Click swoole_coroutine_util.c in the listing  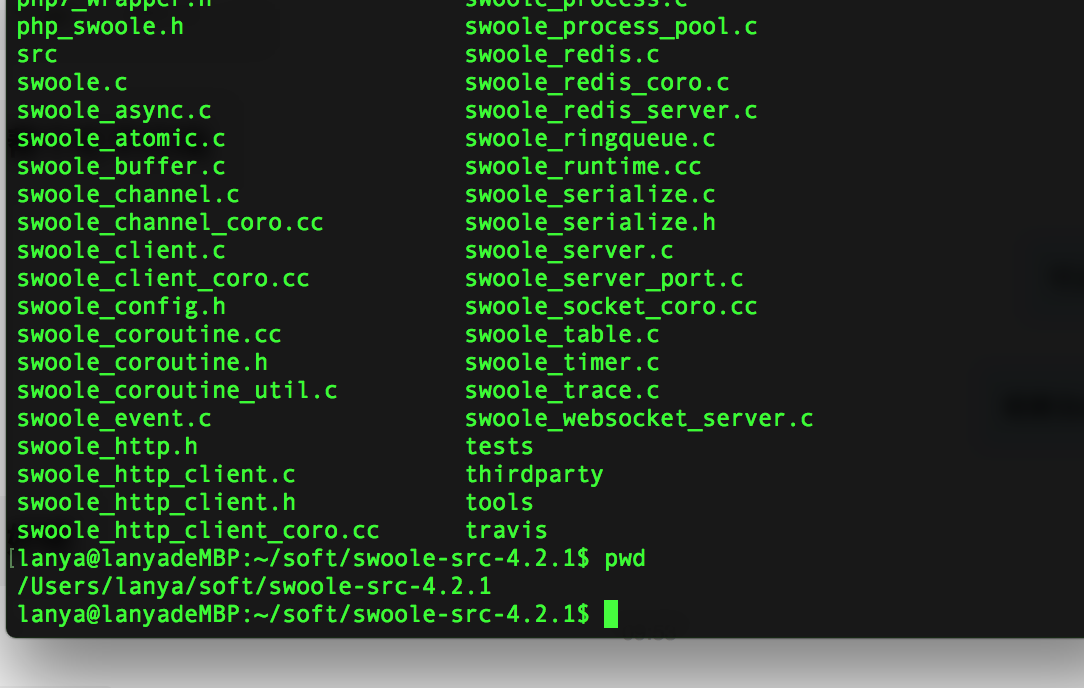click(177, 391)
